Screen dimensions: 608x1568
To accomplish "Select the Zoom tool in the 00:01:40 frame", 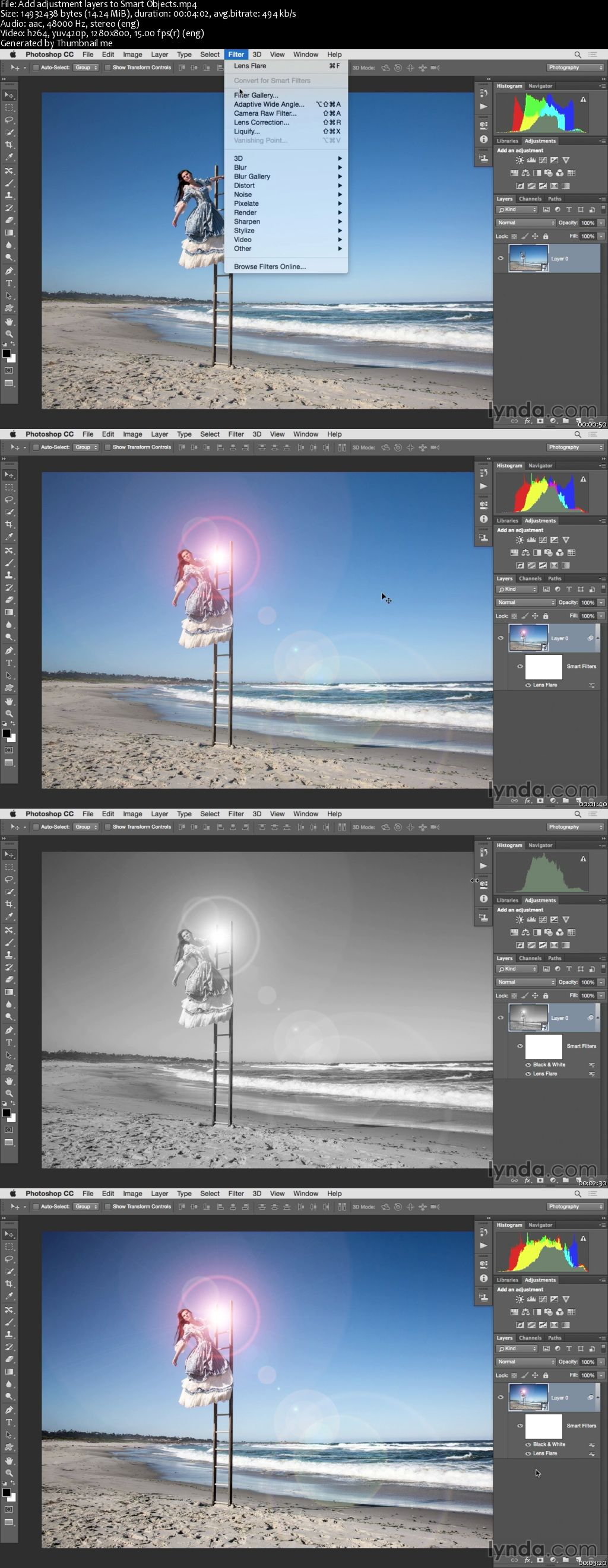I will (9, 713).
